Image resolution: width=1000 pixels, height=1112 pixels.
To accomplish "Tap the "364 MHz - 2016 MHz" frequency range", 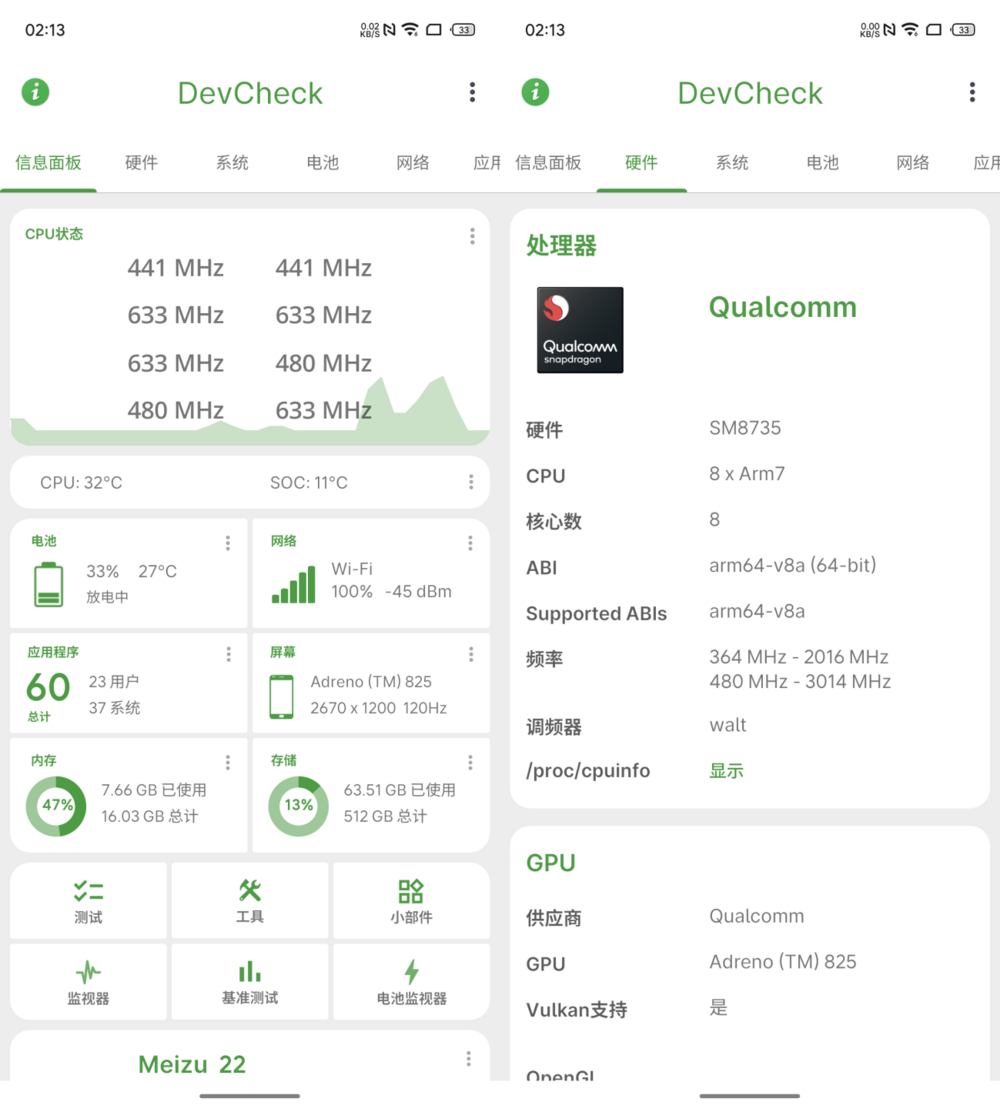I will 799,657.
